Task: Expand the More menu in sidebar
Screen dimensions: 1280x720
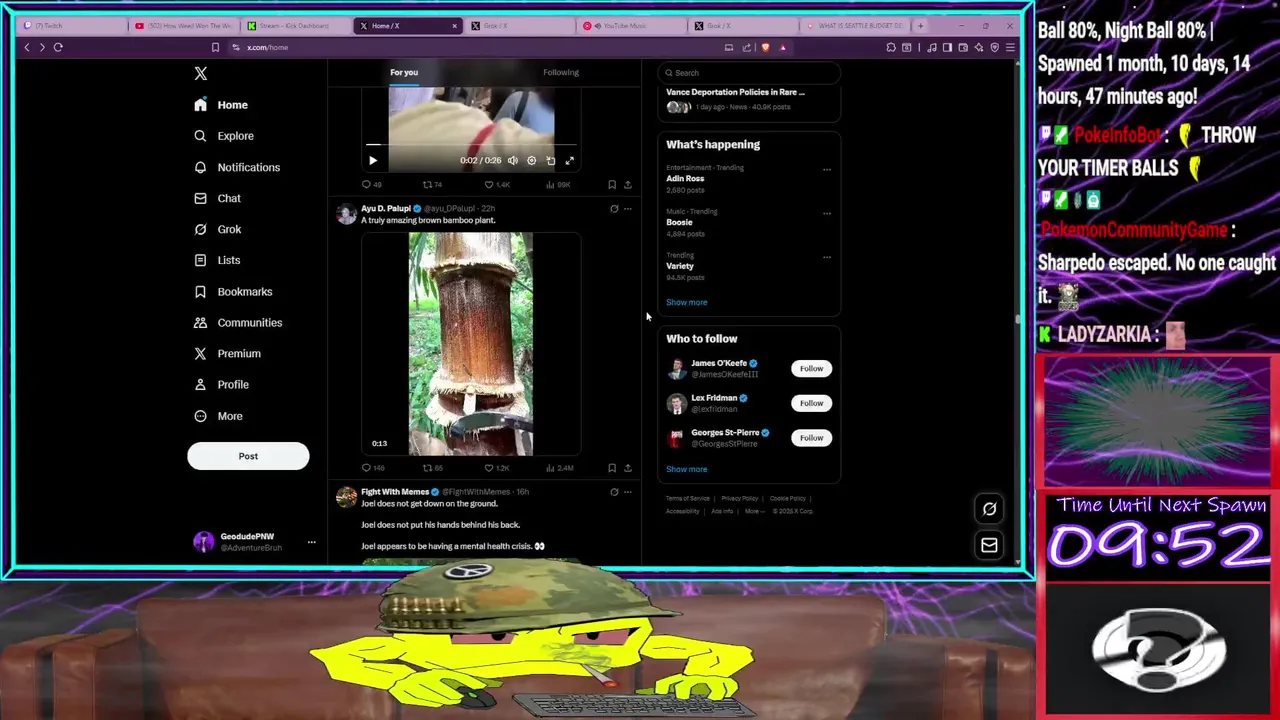Action: tap(219, 416)
